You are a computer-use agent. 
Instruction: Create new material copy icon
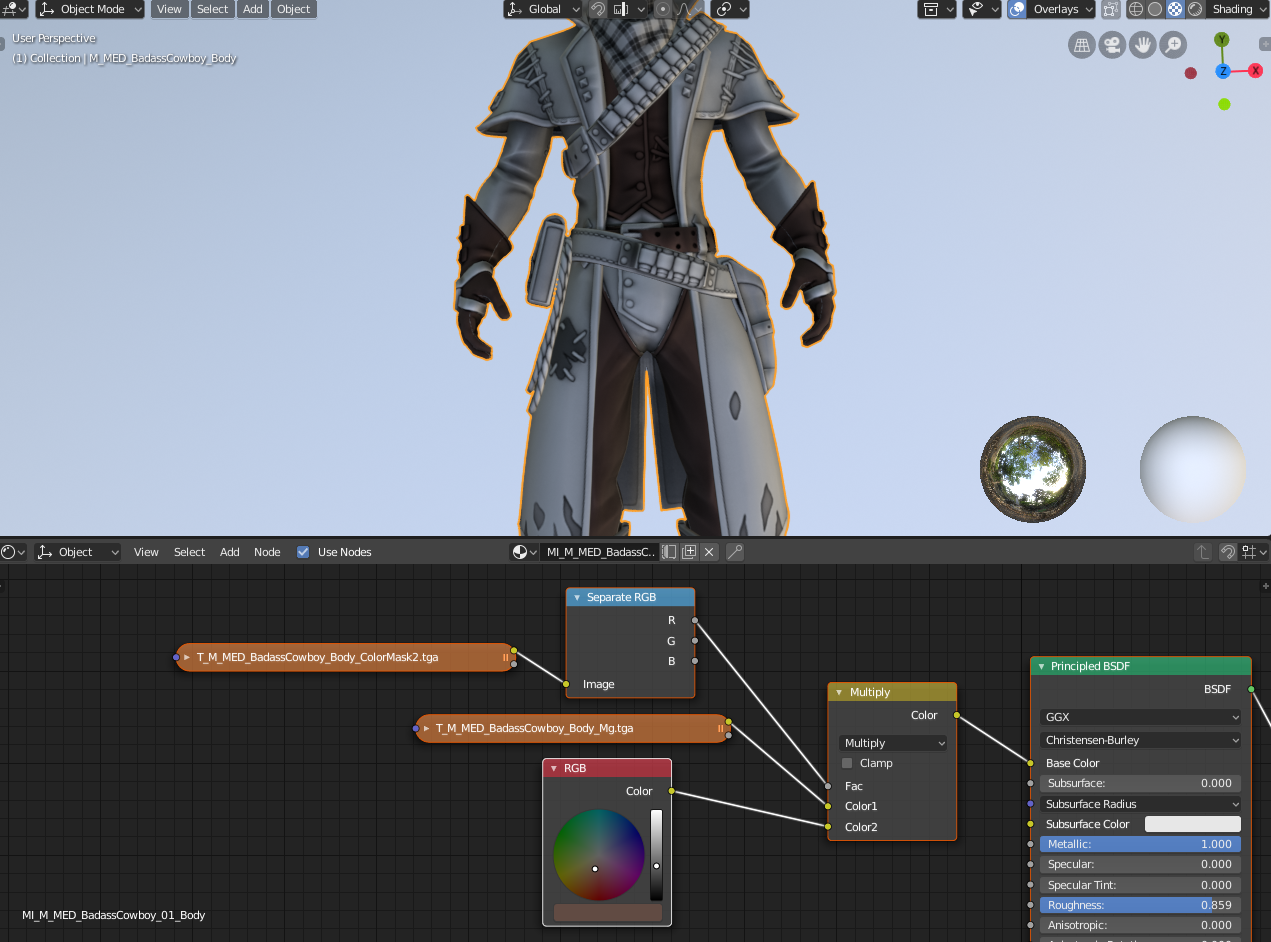point(689,552)
